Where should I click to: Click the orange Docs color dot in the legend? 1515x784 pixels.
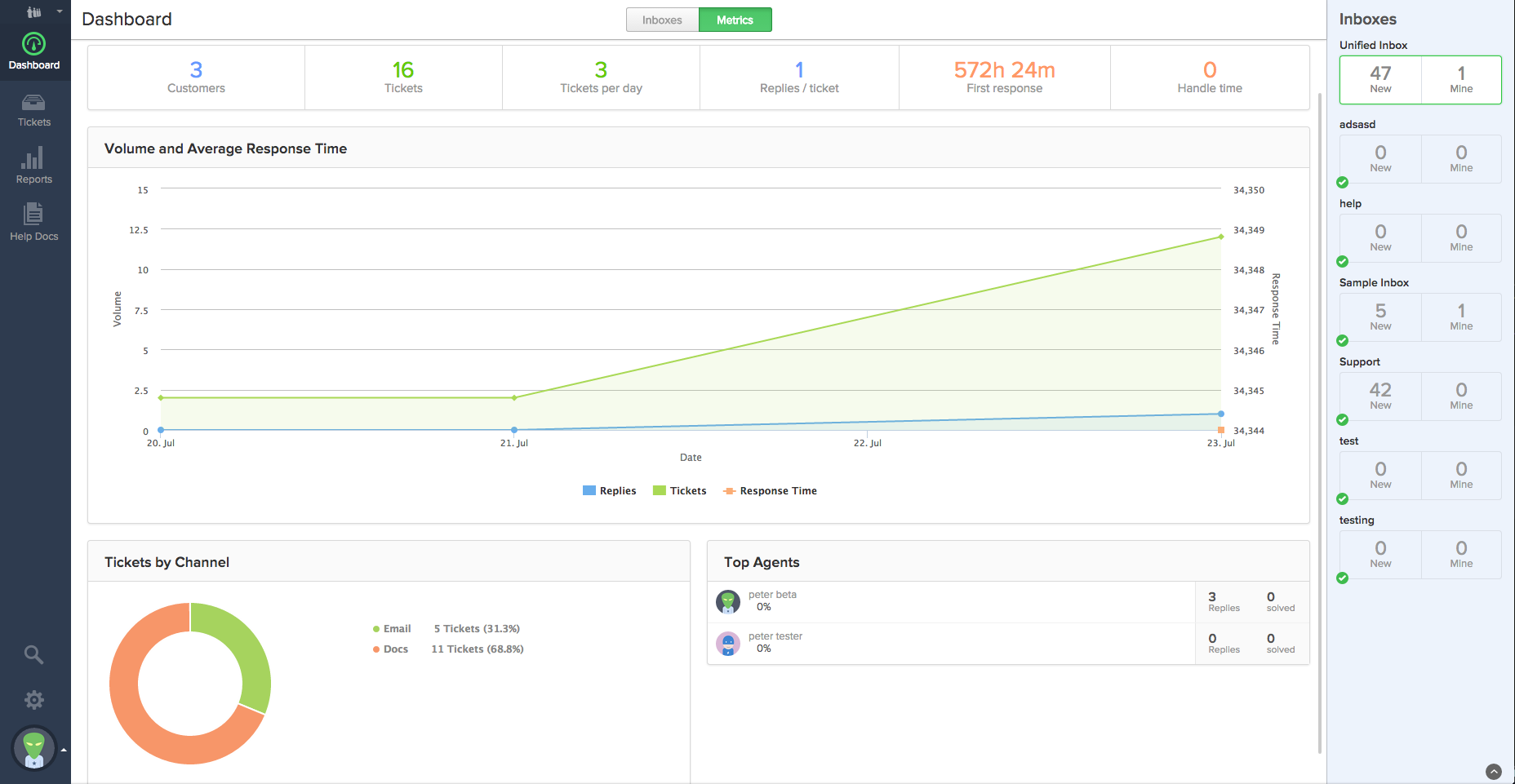pyautogui.click(x=375, y=649)
